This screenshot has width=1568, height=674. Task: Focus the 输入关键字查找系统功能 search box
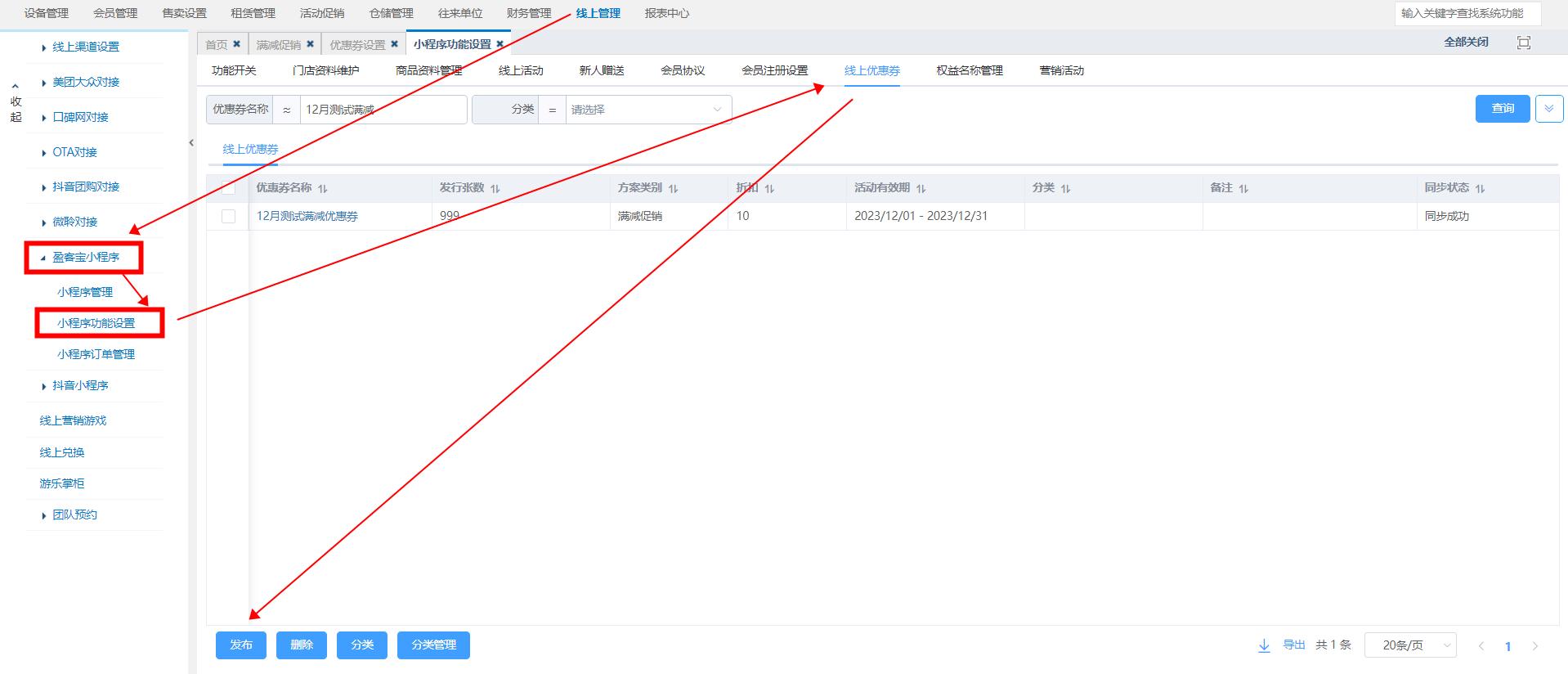[1467, 13]
